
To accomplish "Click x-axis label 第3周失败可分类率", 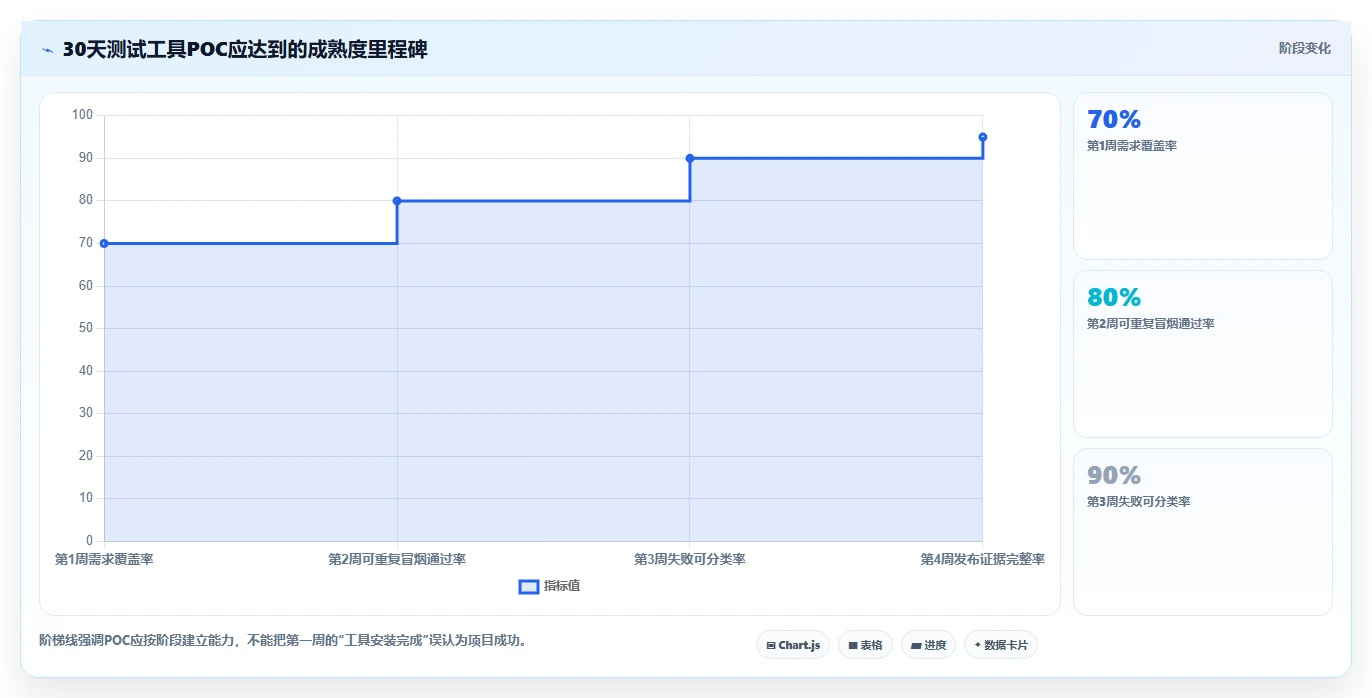I will 690,559.
